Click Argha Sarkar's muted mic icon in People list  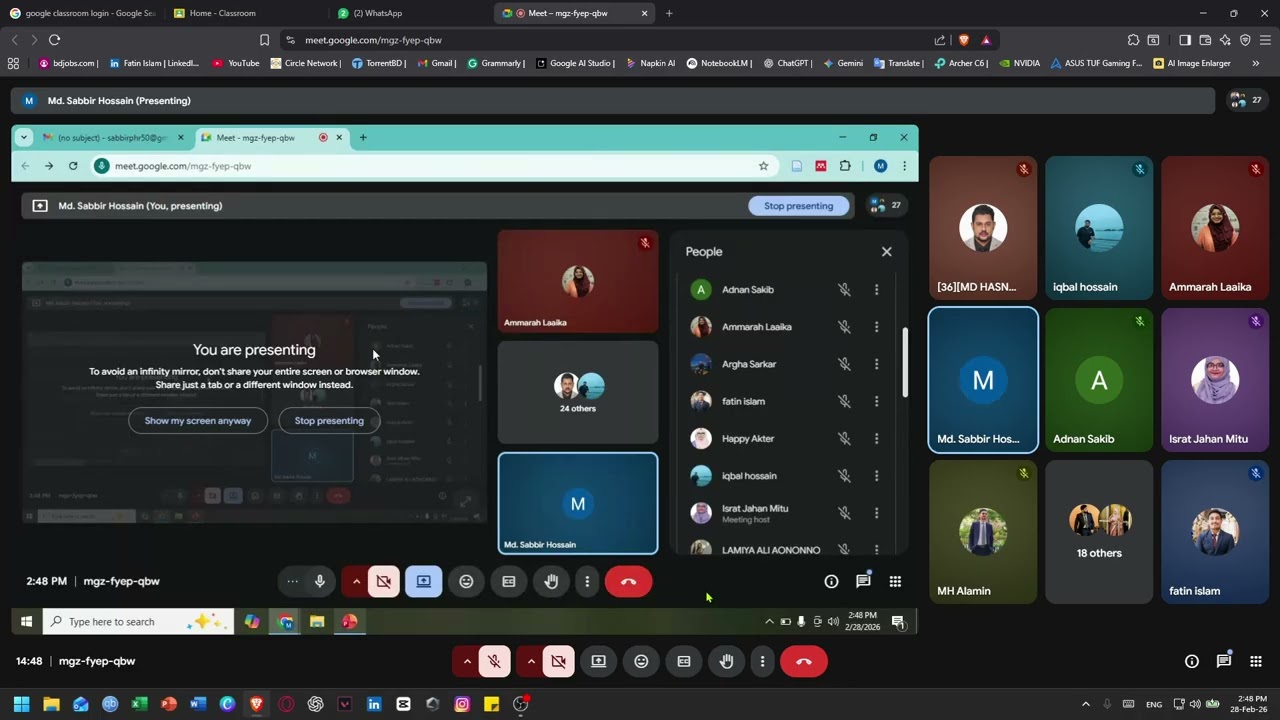click(844, 364)
